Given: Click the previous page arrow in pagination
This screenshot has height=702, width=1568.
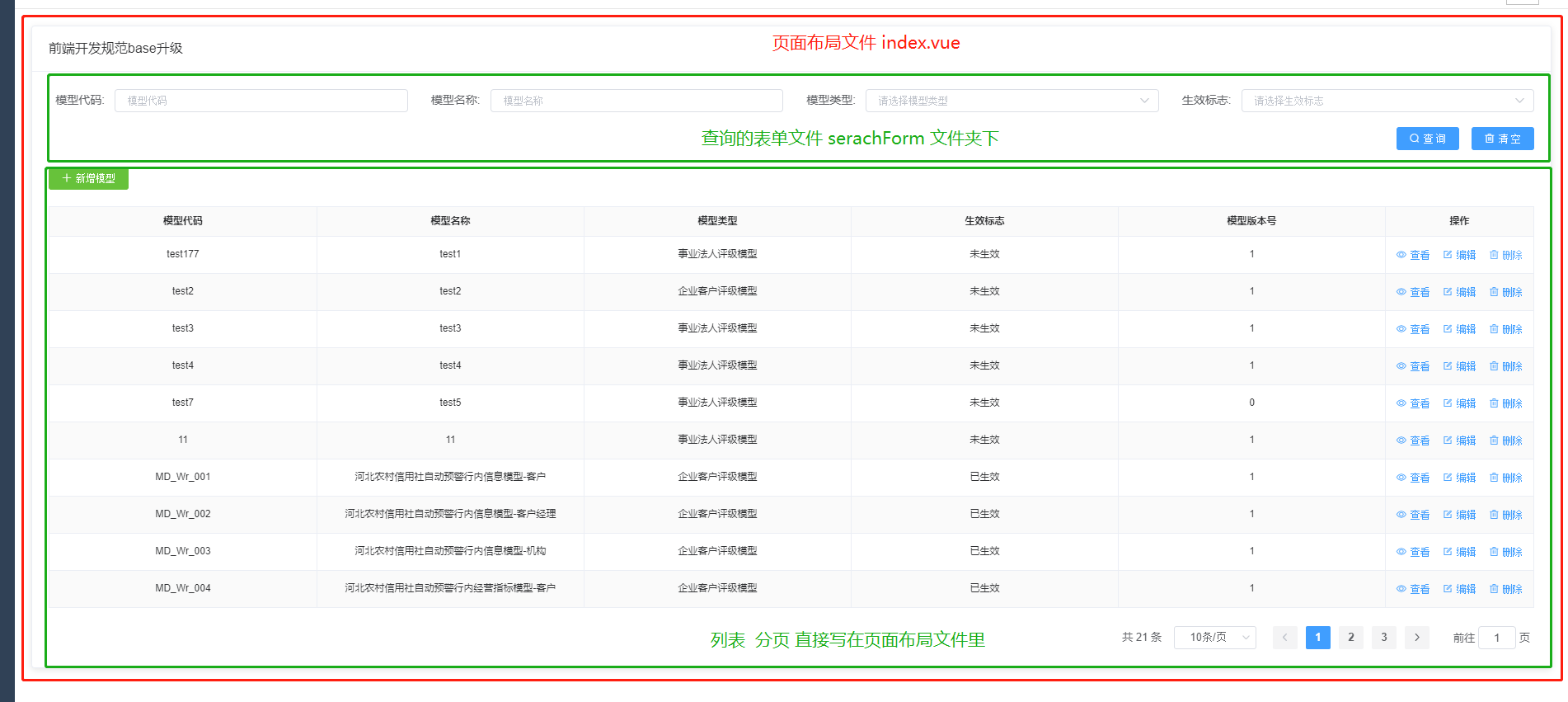Looking at the screenshot, I should click(x=1284, y=638).
